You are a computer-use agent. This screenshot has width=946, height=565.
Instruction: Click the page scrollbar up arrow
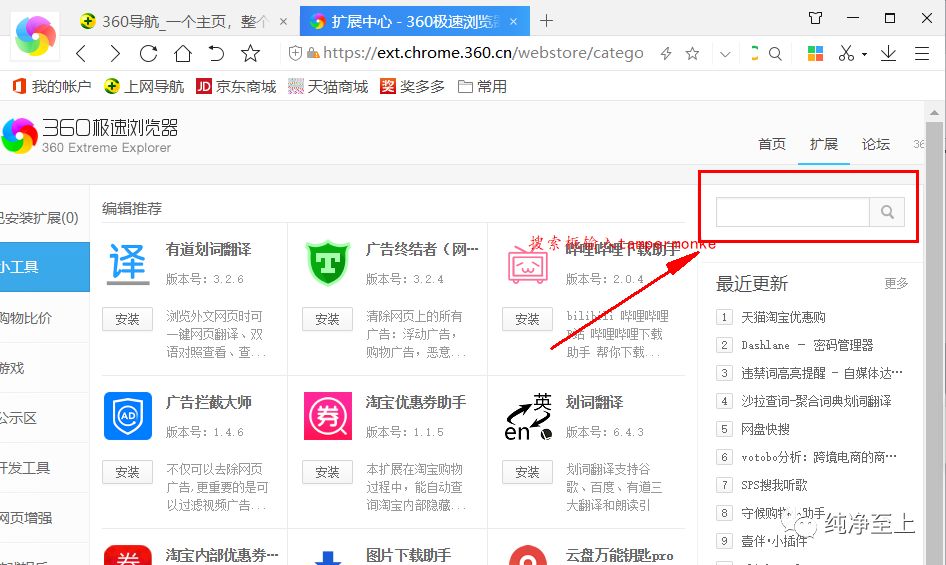934,113
